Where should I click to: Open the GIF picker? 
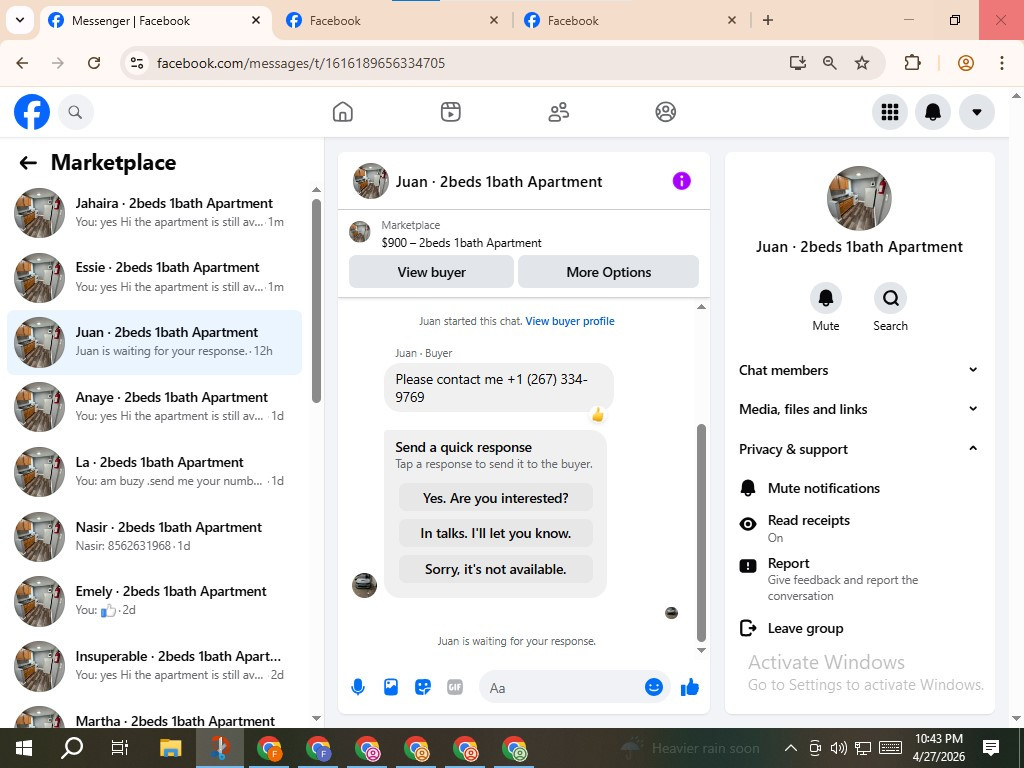click(455, 687)
